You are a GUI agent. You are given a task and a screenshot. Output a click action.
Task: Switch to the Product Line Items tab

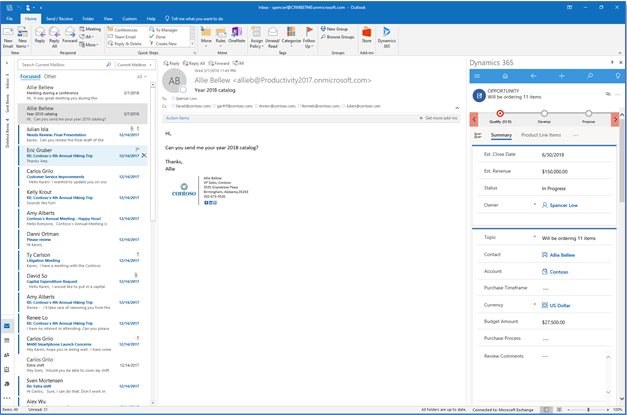(x=541, y=134)
